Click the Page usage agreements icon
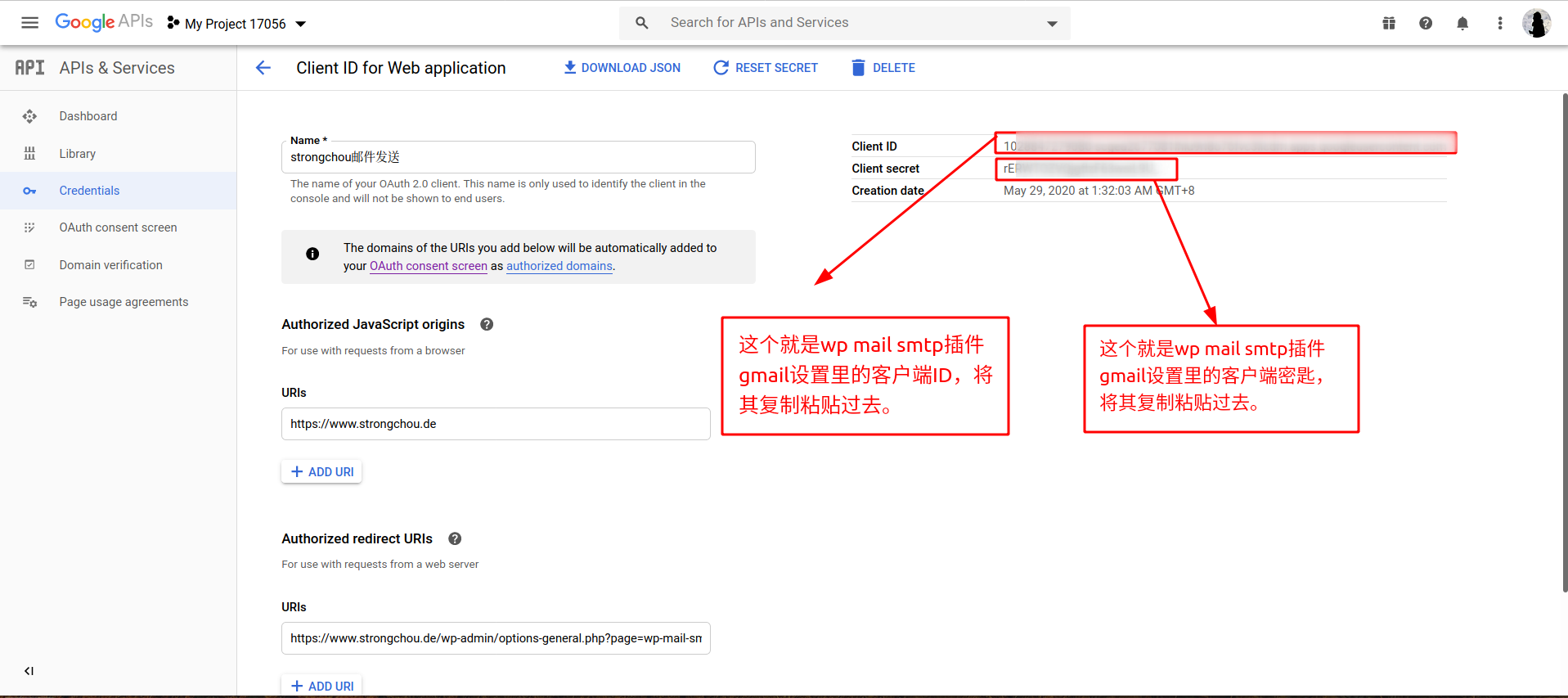 [29, 302]
